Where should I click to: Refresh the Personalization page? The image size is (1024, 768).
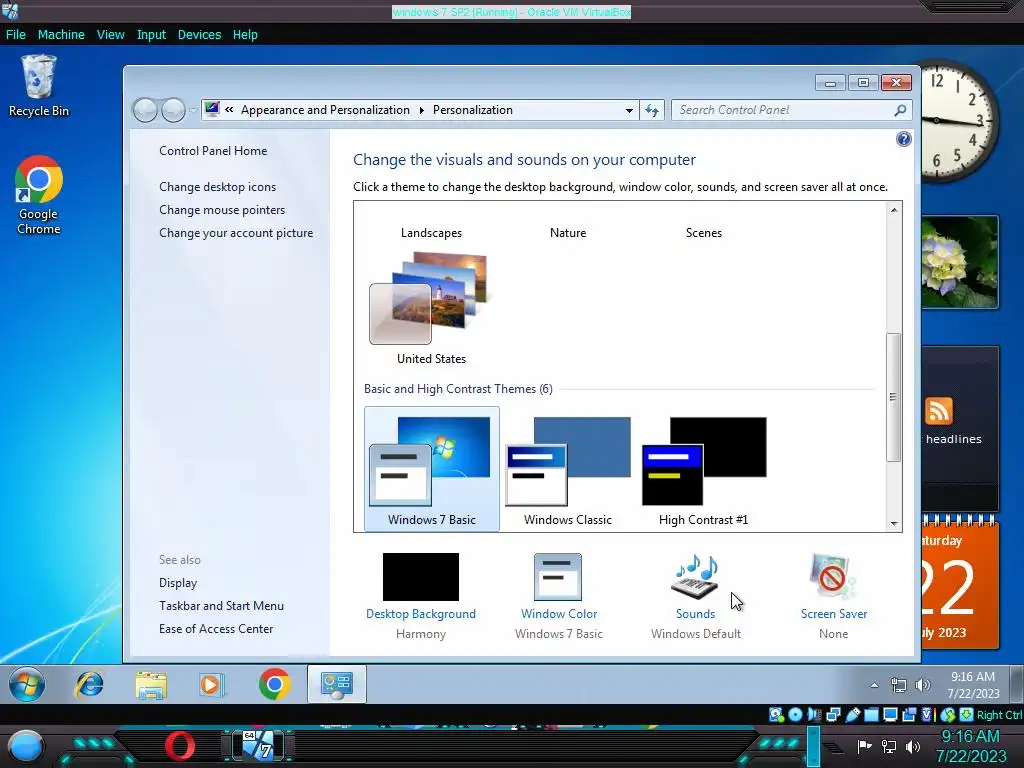coord(652,110)
